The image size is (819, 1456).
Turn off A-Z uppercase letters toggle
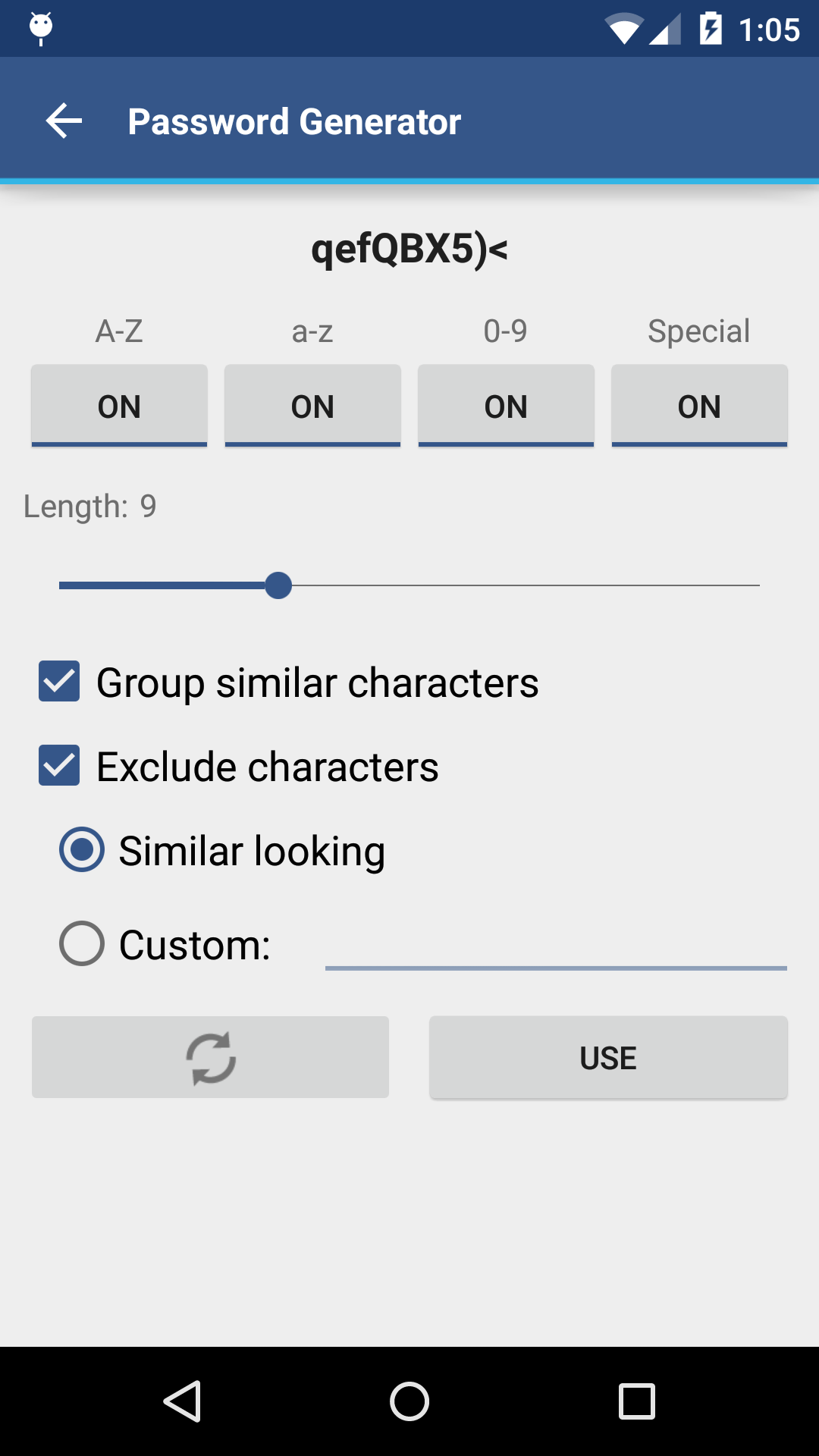coord(119,406)
